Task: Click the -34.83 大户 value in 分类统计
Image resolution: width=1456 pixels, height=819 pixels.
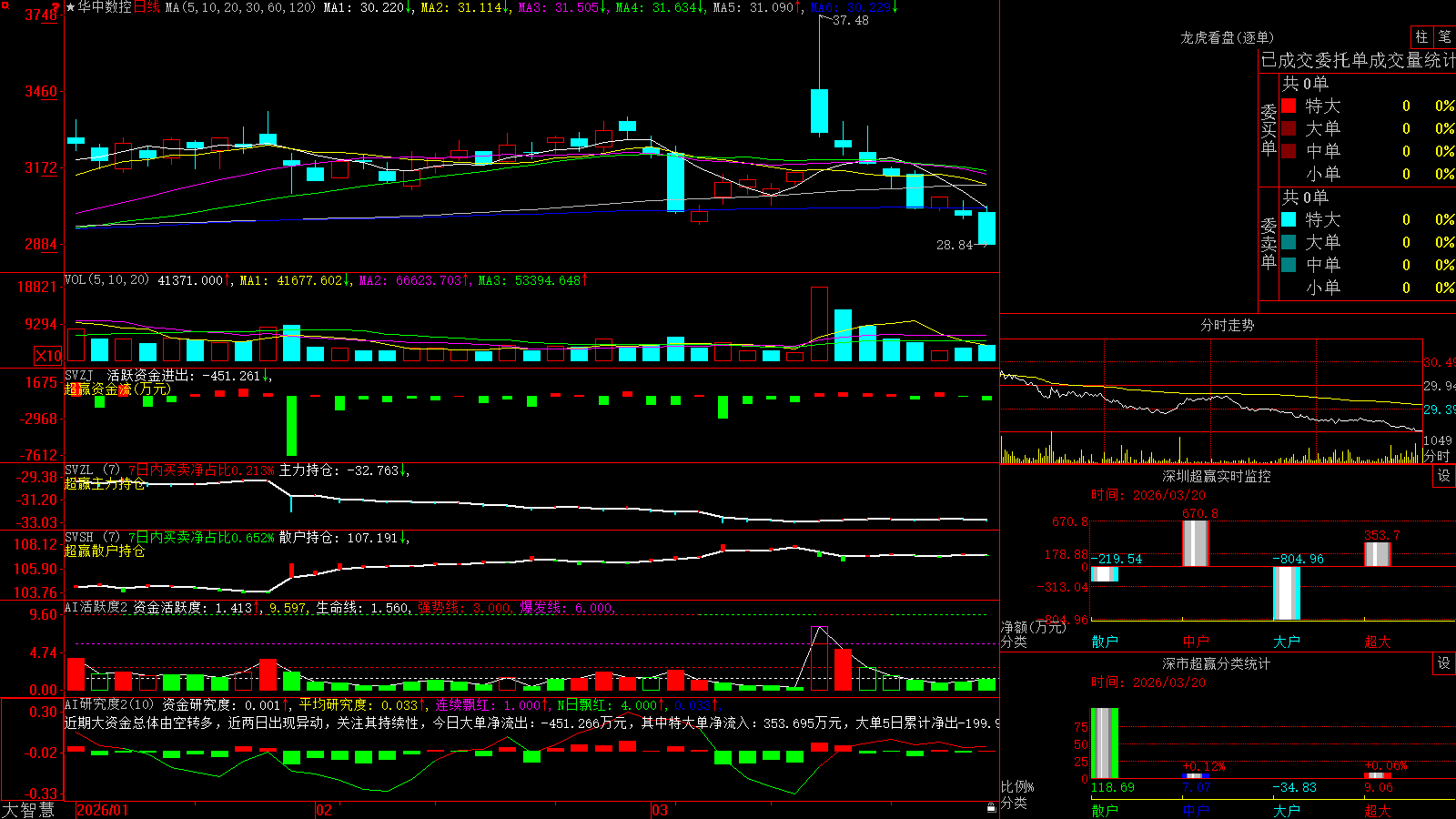Action: [1294, 788]
